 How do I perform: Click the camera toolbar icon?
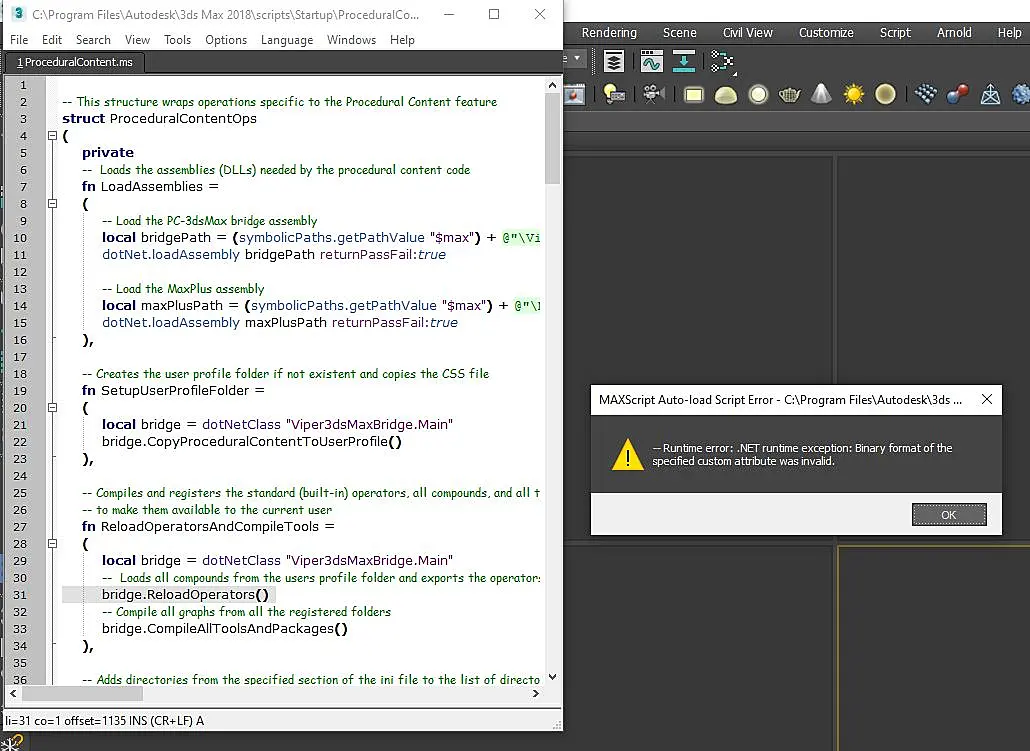pos(653,95)
